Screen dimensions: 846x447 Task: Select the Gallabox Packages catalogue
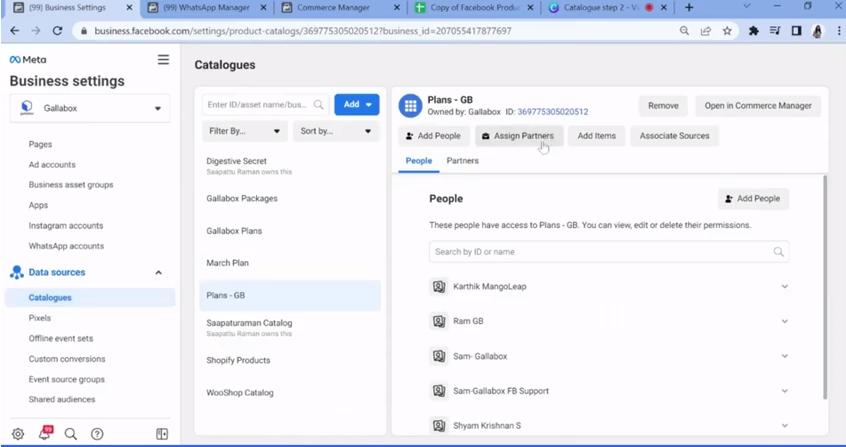[x=290, y=199]
